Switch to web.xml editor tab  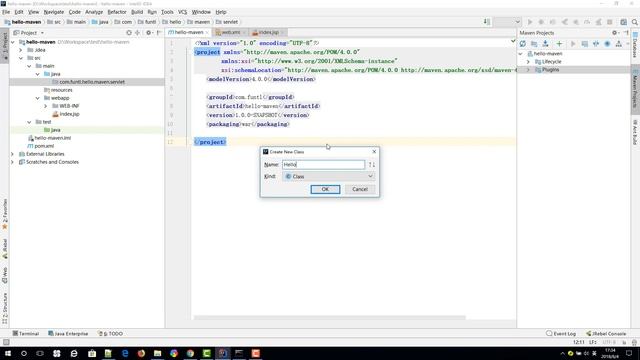point(231,32)
